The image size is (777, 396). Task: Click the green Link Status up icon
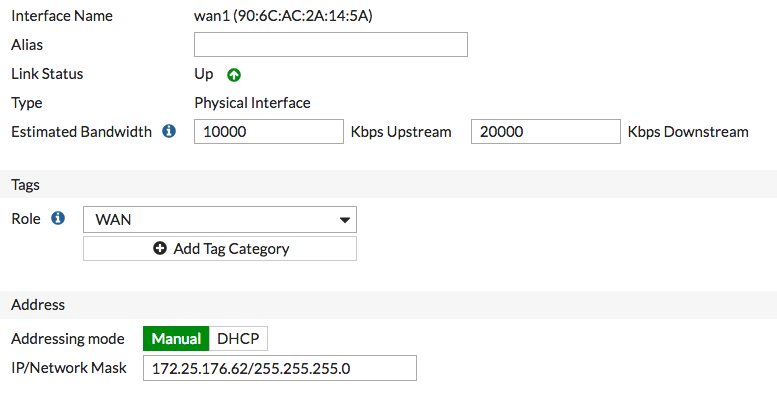click(x=234, y=75)
